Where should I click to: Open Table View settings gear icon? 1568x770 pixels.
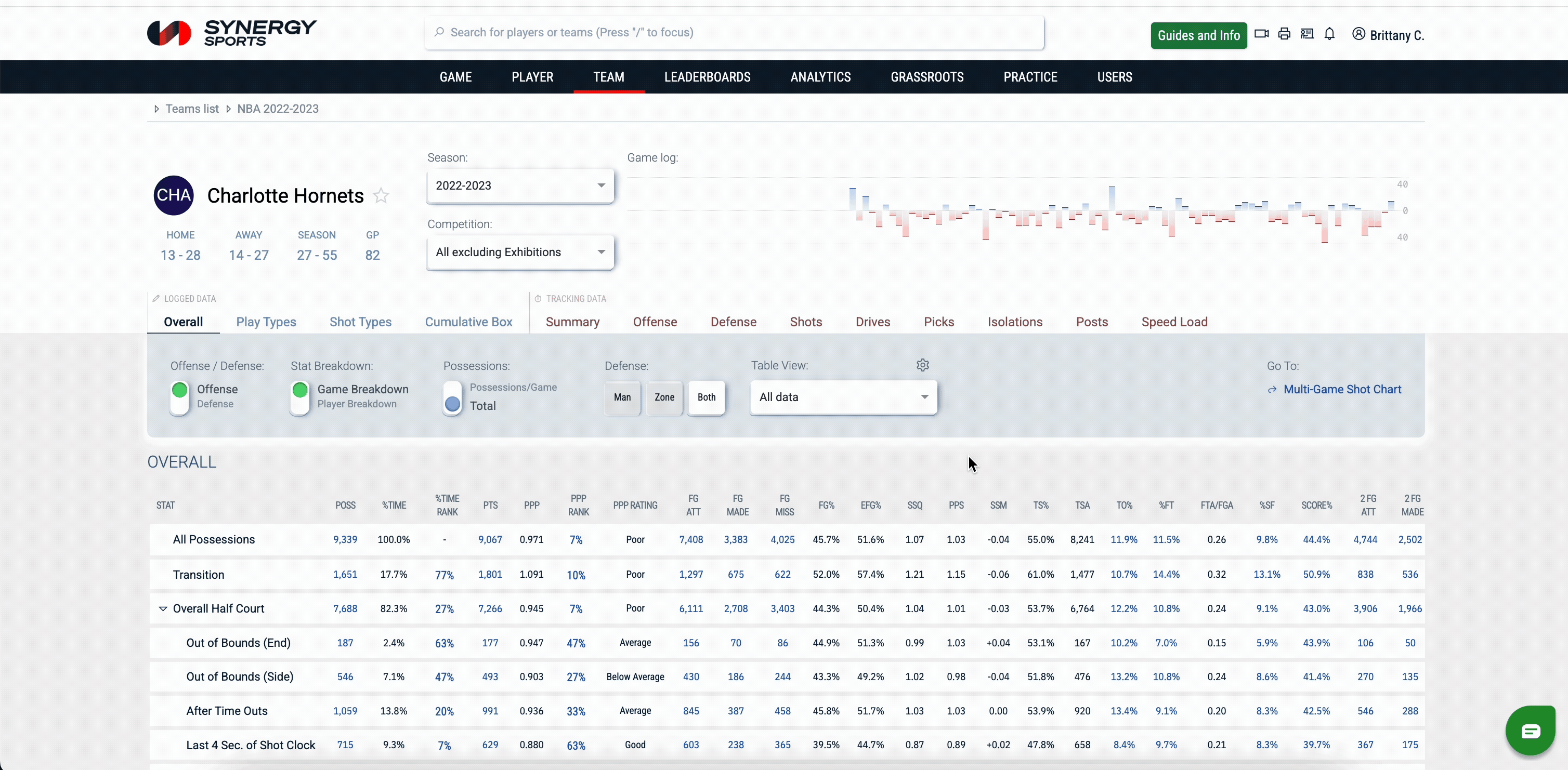(x=922, y=365)
